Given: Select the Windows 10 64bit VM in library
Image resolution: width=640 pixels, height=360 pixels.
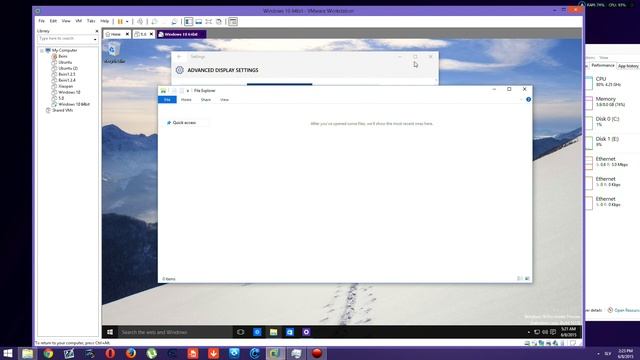Looking at the screenshot, I should (x=74, y=104).
